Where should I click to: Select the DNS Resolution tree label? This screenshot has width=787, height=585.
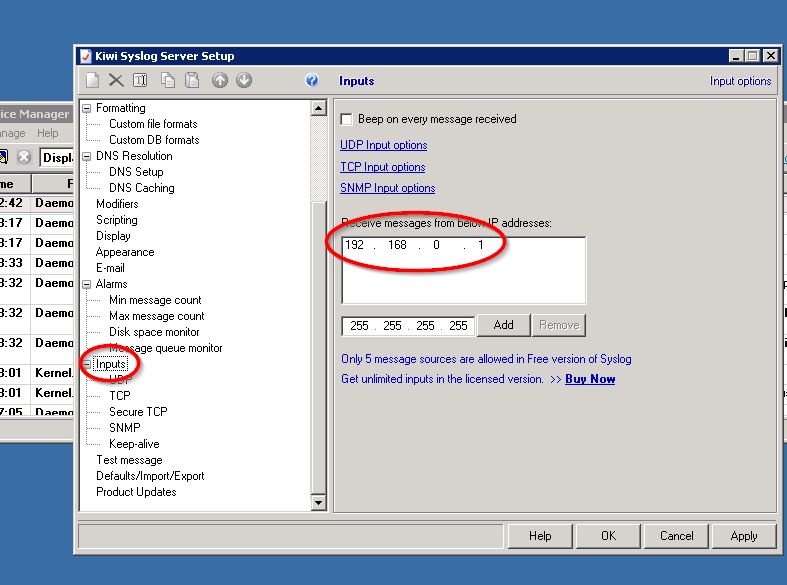(x=134, y=156)
